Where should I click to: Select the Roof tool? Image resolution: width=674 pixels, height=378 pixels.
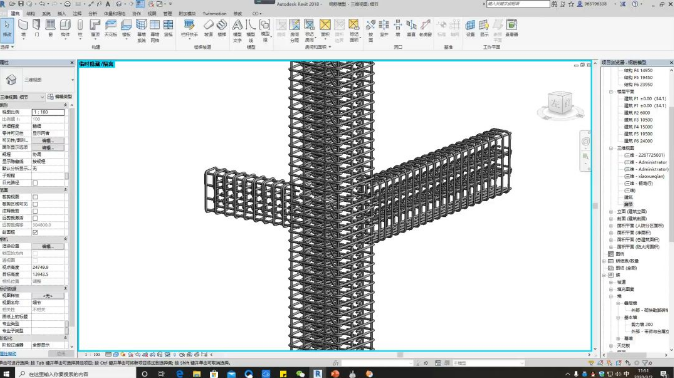(x=95, y=29)
